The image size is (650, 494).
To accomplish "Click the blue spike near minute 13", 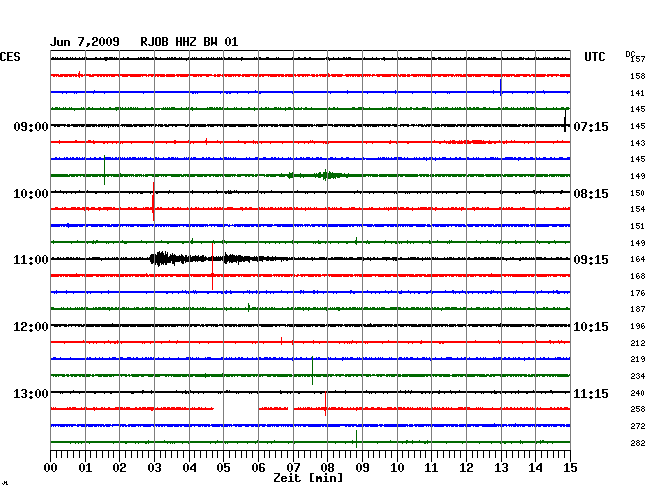I will tap(501, 88).
